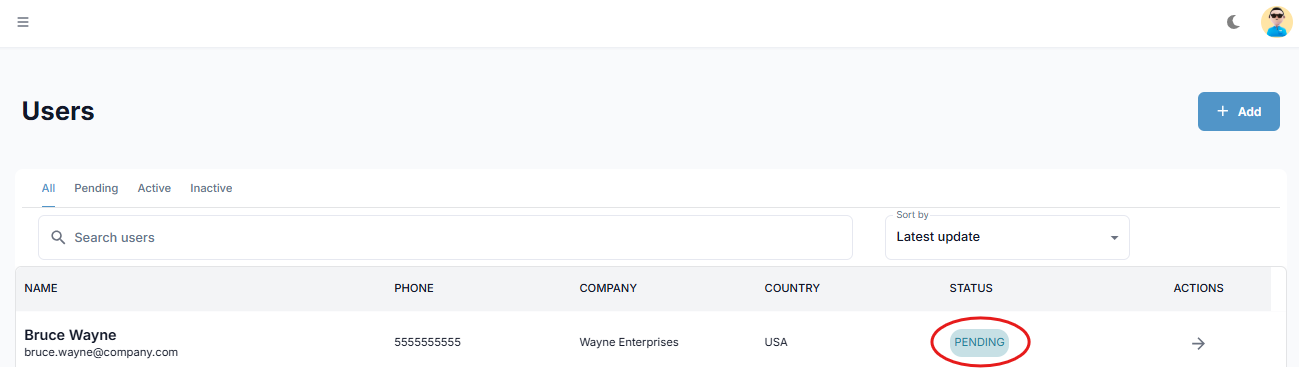Open the user avatar profile menu
The width and height of the screenshot is (1299, 368).
coord(1277,22)
